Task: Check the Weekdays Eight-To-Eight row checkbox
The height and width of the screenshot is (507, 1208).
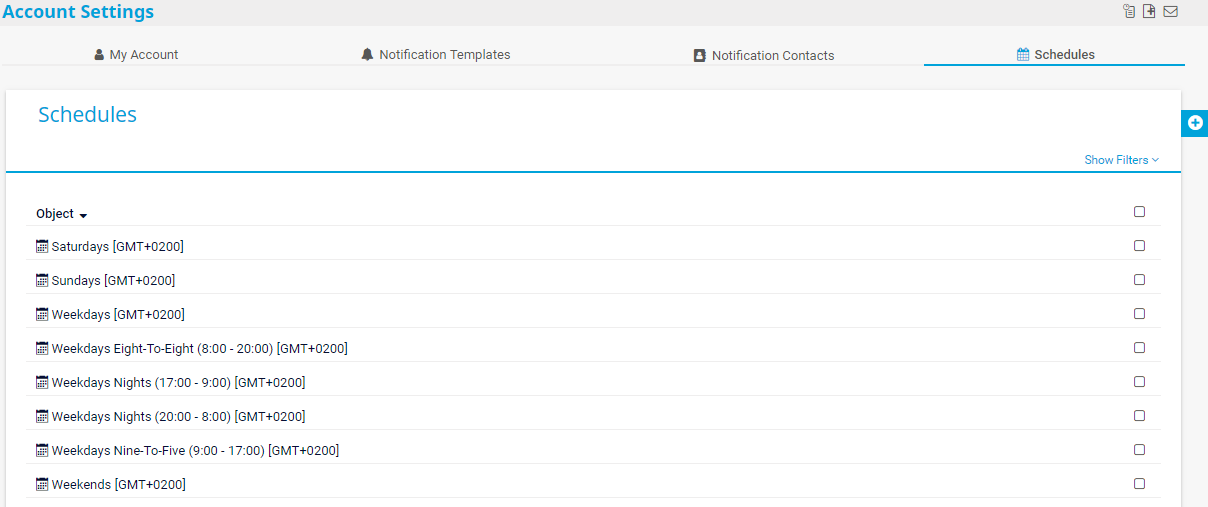Action: click(1139, 348)
